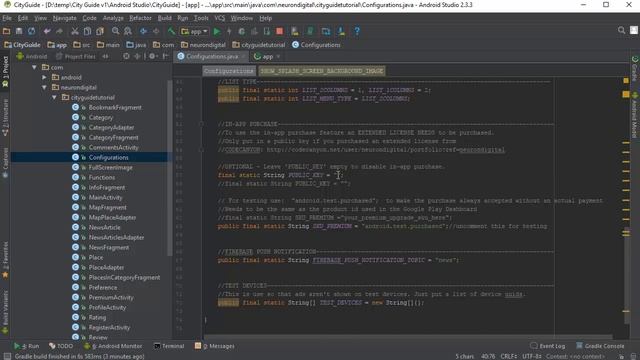This screenshot has width=640, height=360.
Task: Open the Terminal tool window
Action: point(169,346)
